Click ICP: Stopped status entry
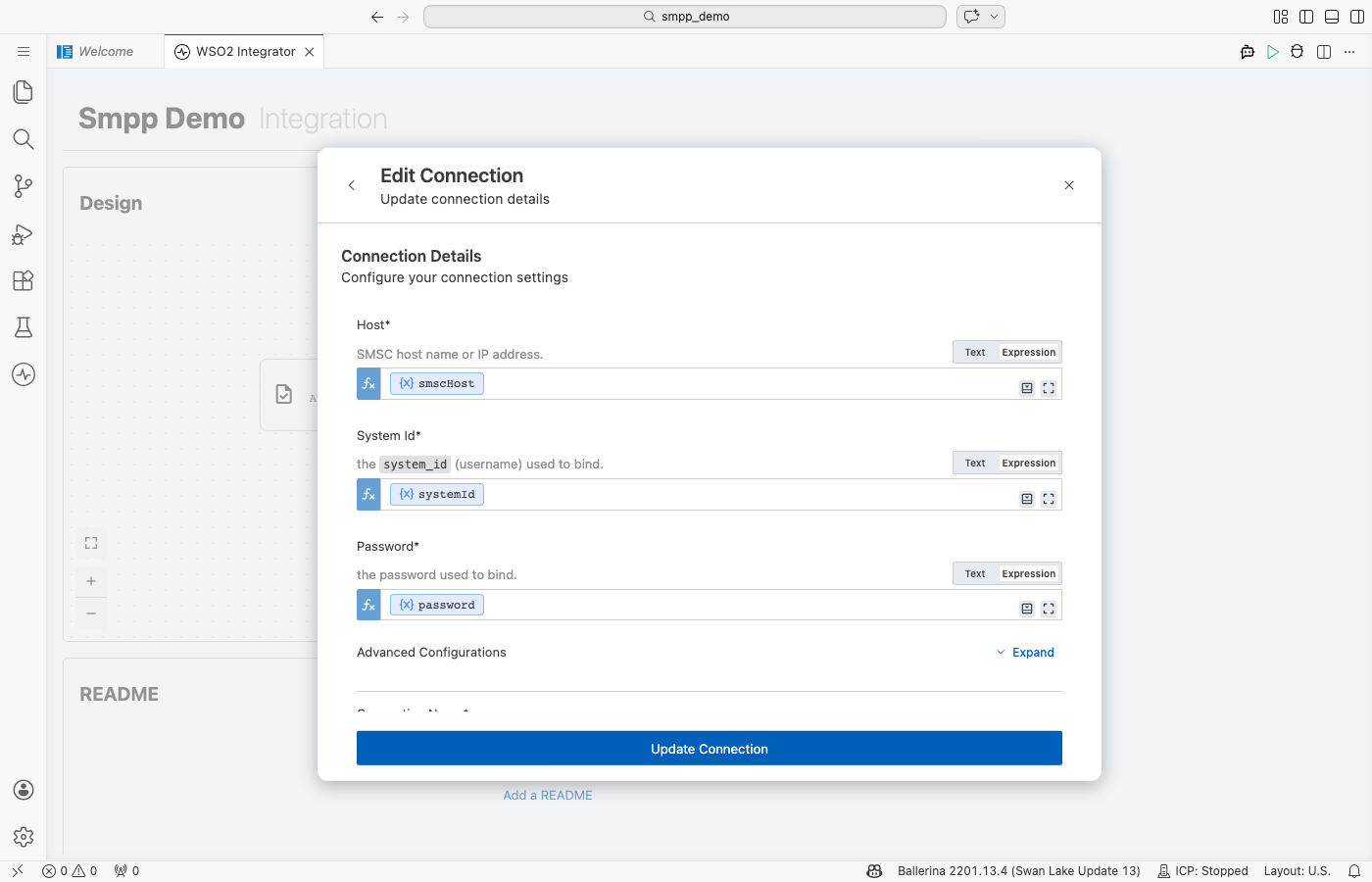 [x=1203, y=871]
